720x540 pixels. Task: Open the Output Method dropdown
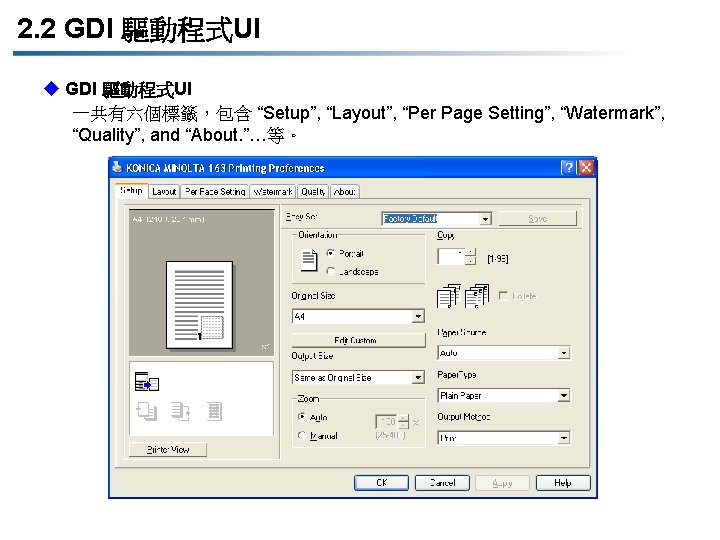pyautogui.click(x=564, y=438)
